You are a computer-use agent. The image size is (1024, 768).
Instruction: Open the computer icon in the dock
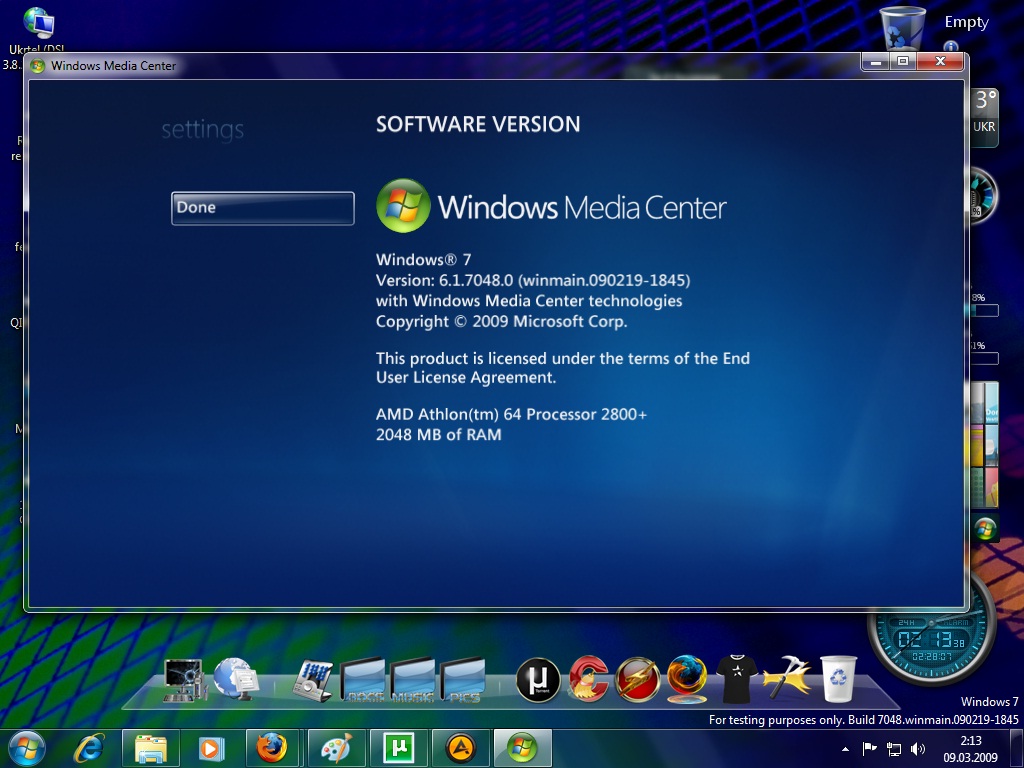[x=183, y=680]
